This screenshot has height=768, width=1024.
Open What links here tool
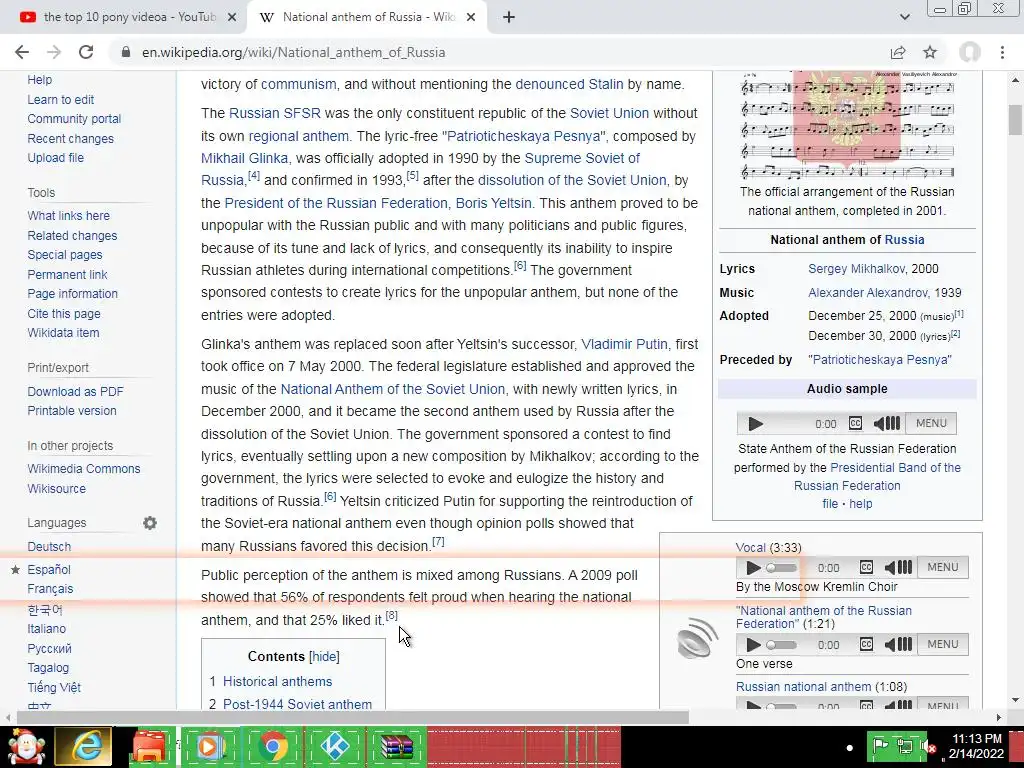click(69, 216)
